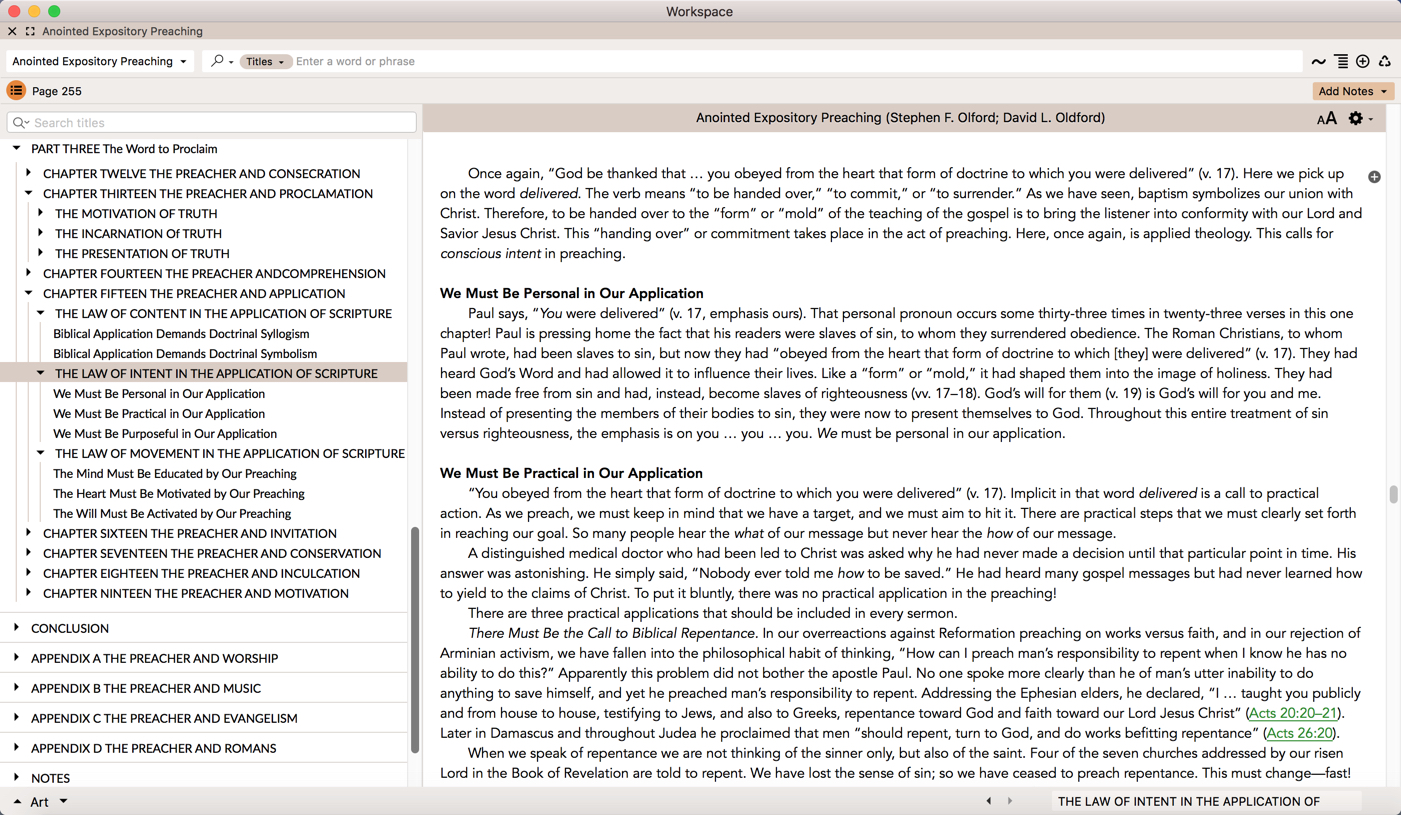1401x815 pixels.
Task: Click the search icon in Search titles field
Action: point(21,123)
